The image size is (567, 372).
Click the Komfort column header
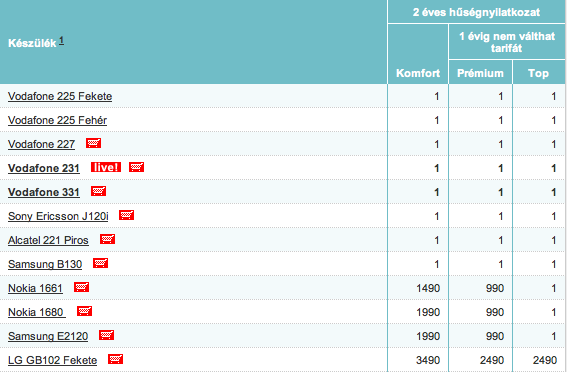(418, 73)
